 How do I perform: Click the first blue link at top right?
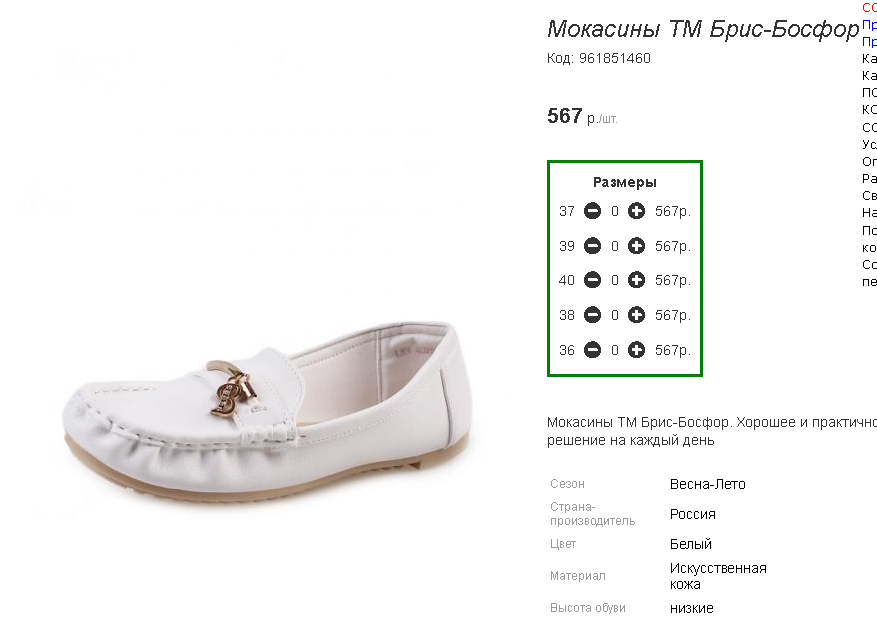tap(869, 25)
